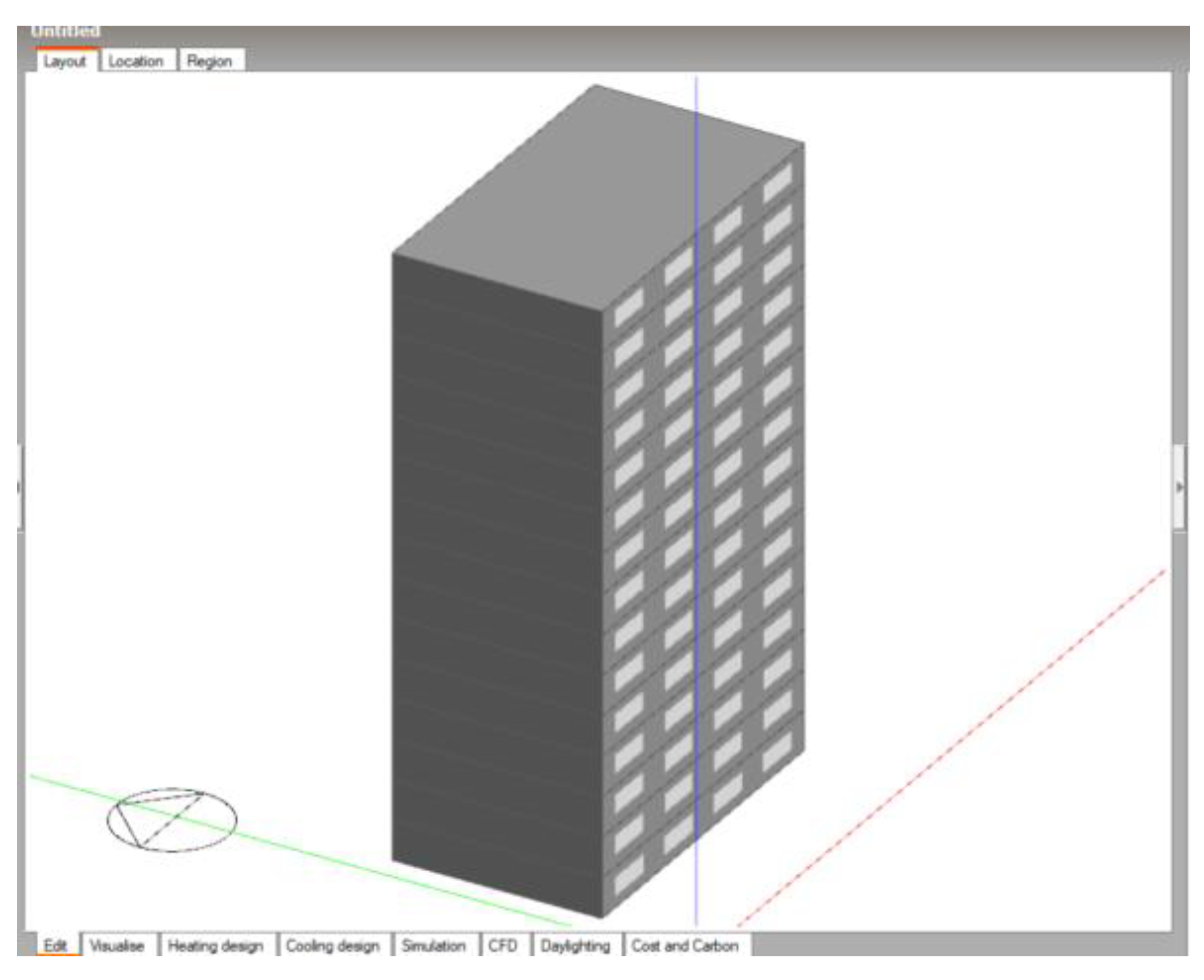The image size is (1204, 980).
Task: Switch to the Layout tab
Action: [65, 61]
